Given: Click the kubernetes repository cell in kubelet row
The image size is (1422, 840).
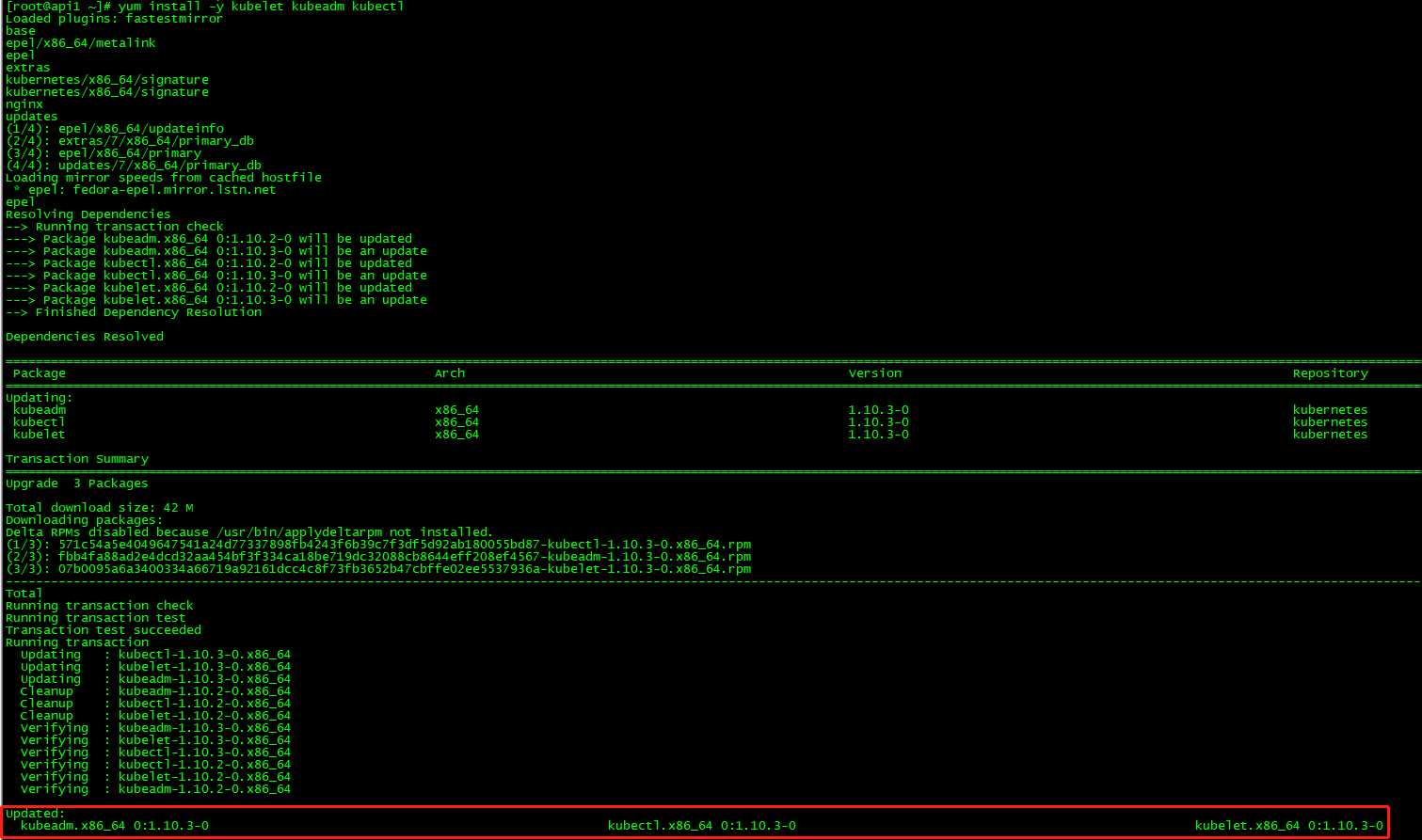Looking at the screenshot, I should tap(1331, 435).
